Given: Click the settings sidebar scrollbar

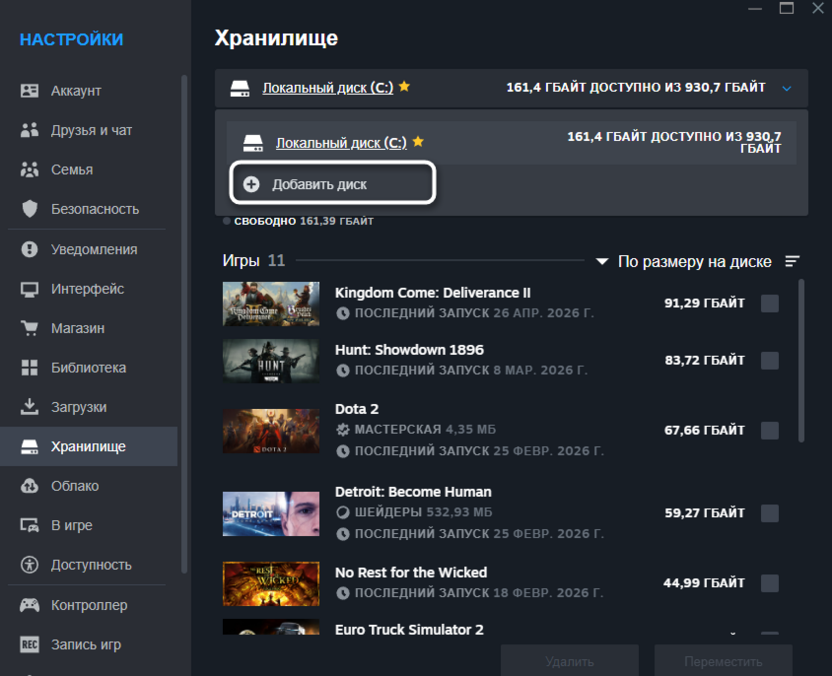Looking at the screenshot, I should [184, 324].
